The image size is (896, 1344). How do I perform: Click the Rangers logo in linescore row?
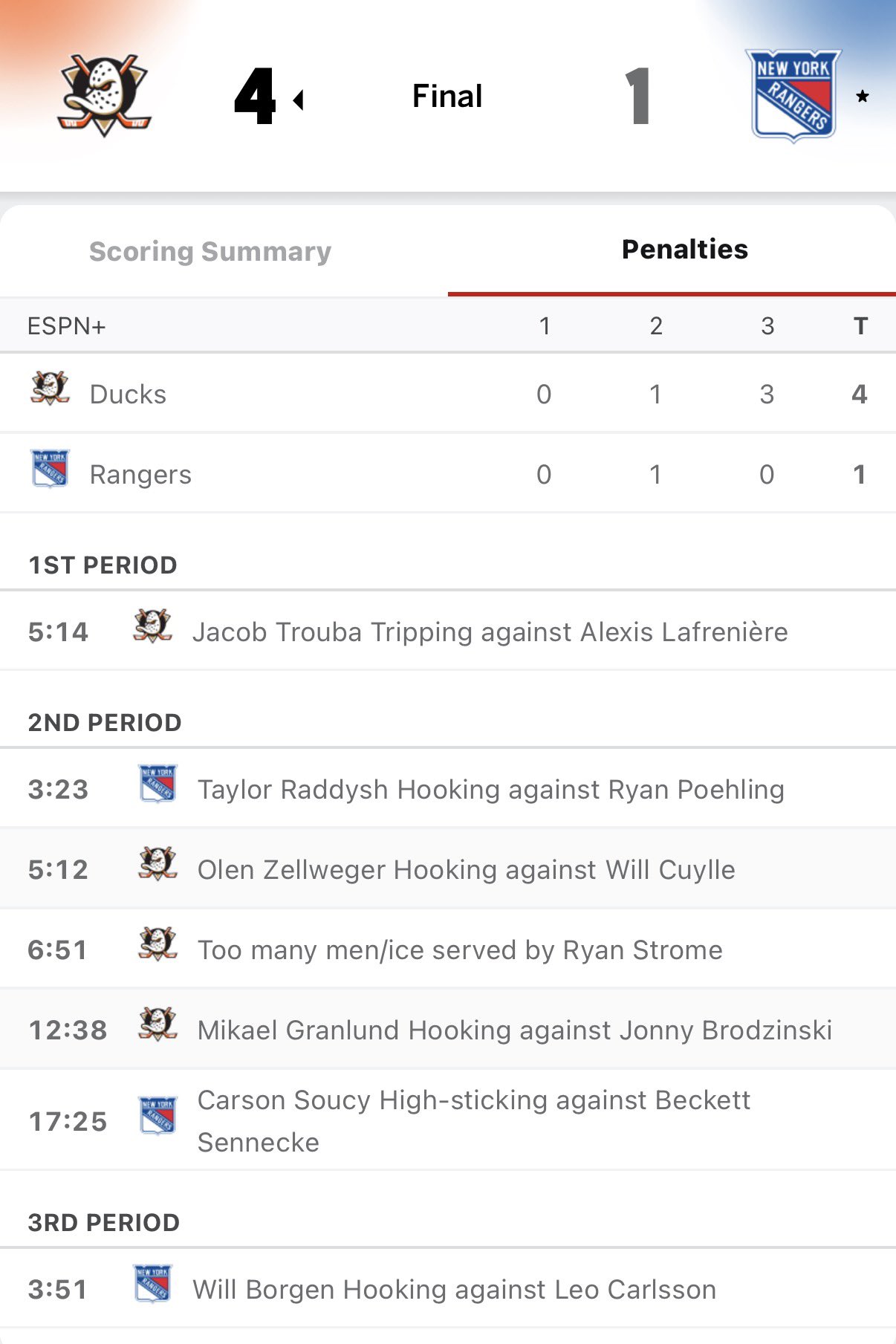coord(50,469)
